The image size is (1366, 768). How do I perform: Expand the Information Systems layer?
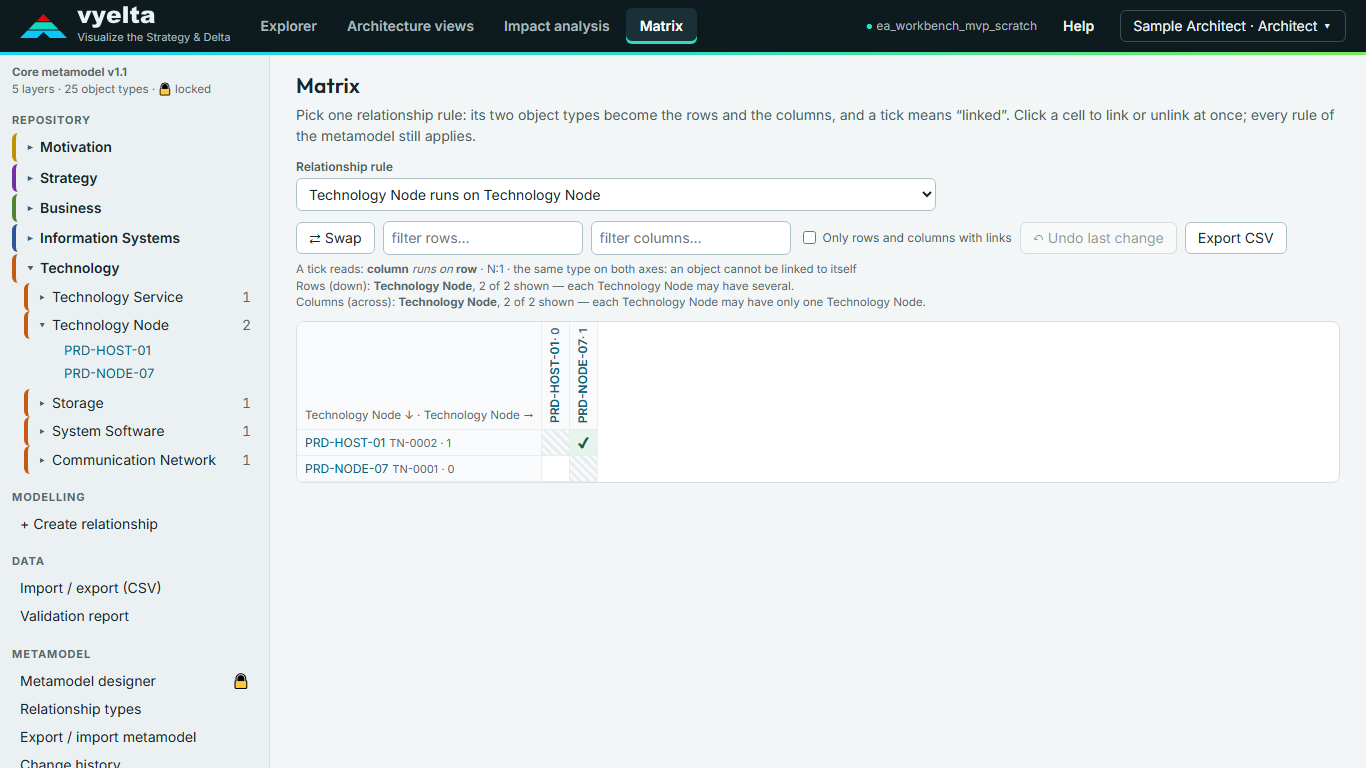[x=30, y=238]
